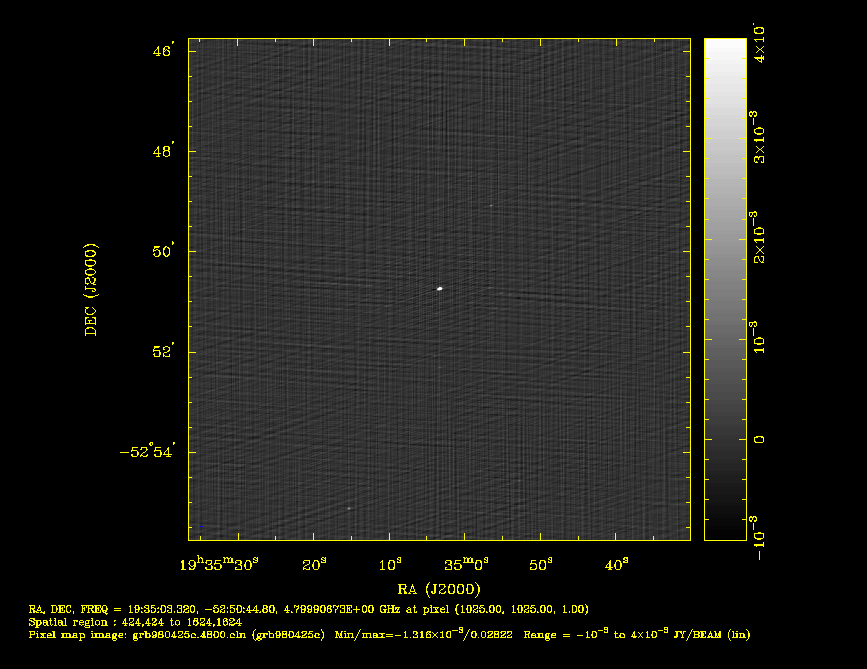Click the 46' declination tick label

pos(163,50)
